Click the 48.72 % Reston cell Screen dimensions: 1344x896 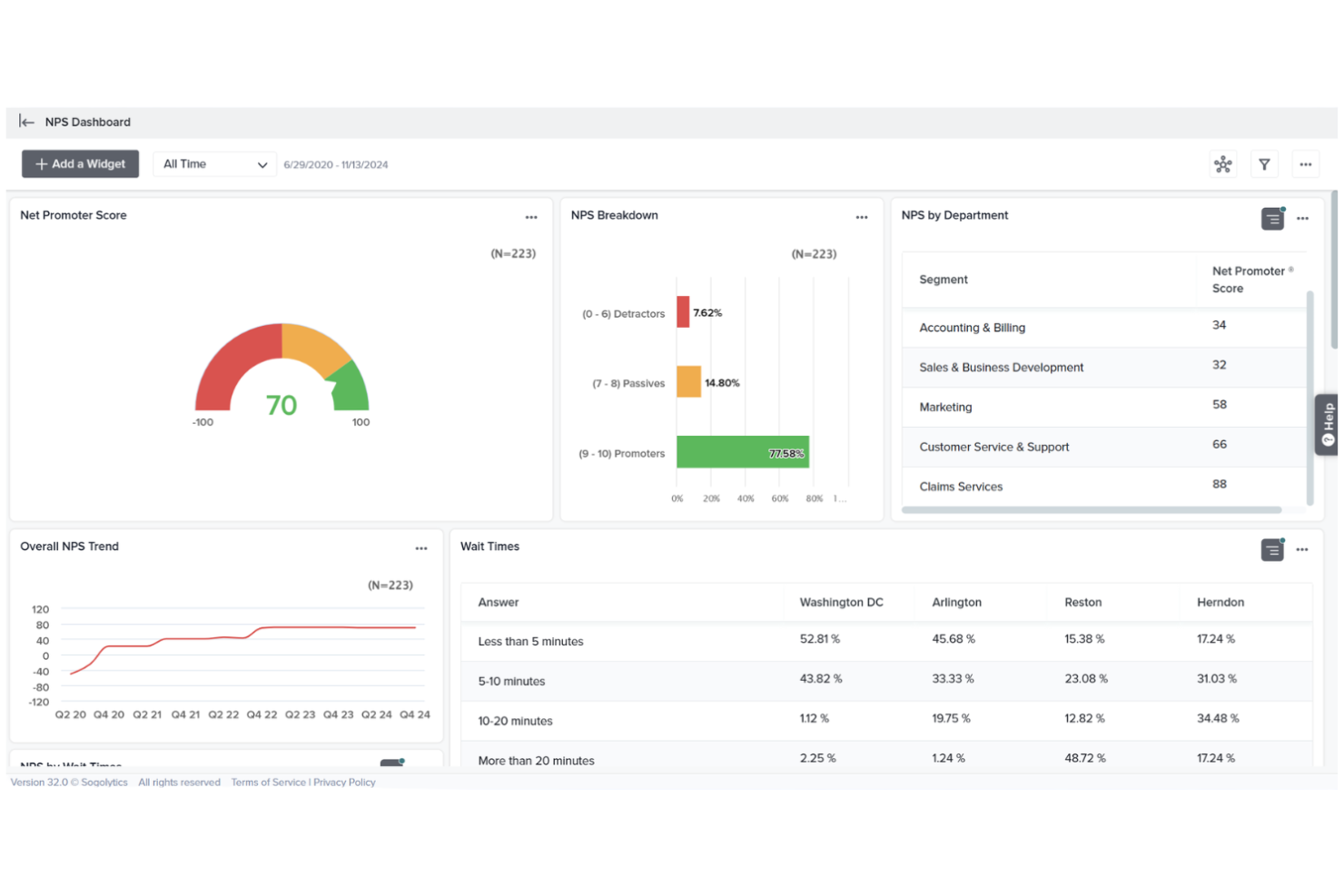[x=1085, y=758]
